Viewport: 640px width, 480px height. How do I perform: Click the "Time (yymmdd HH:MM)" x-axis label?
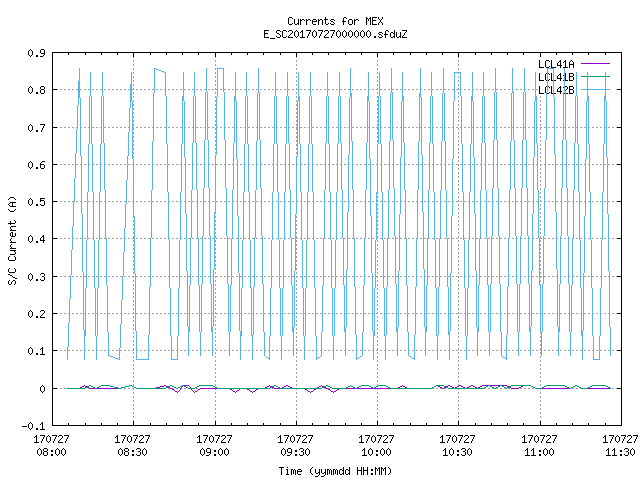(335, 471)
